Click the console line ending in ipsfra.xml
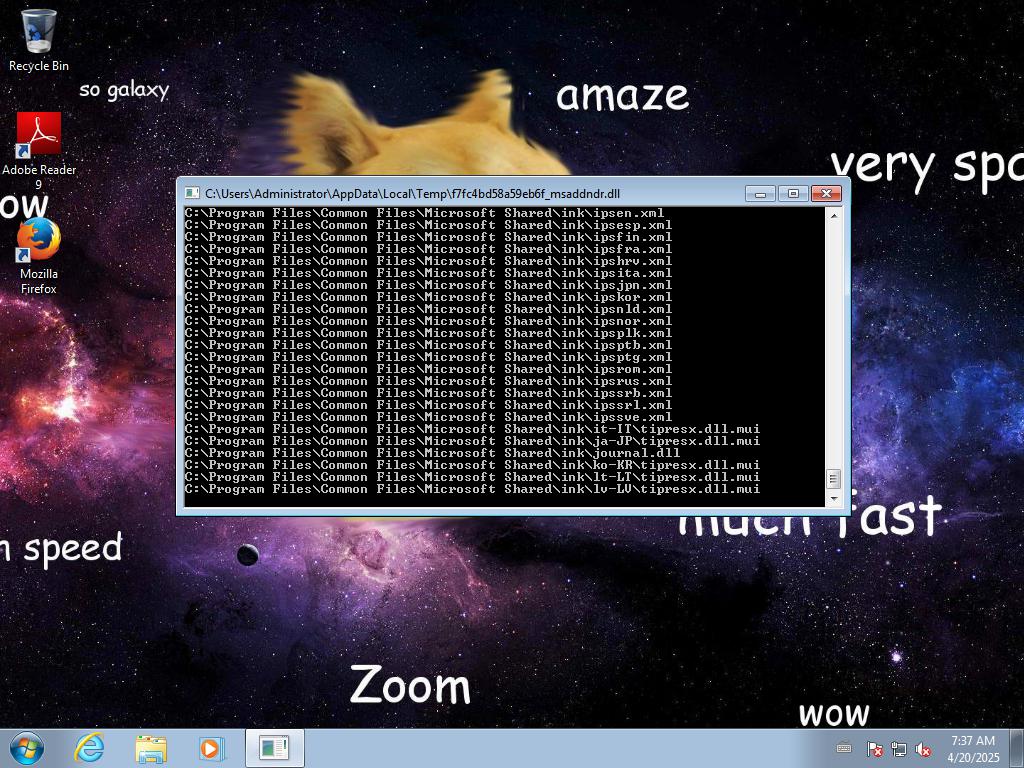The image size is (1024, 768). pyautogui.click(x=428, y=249)
